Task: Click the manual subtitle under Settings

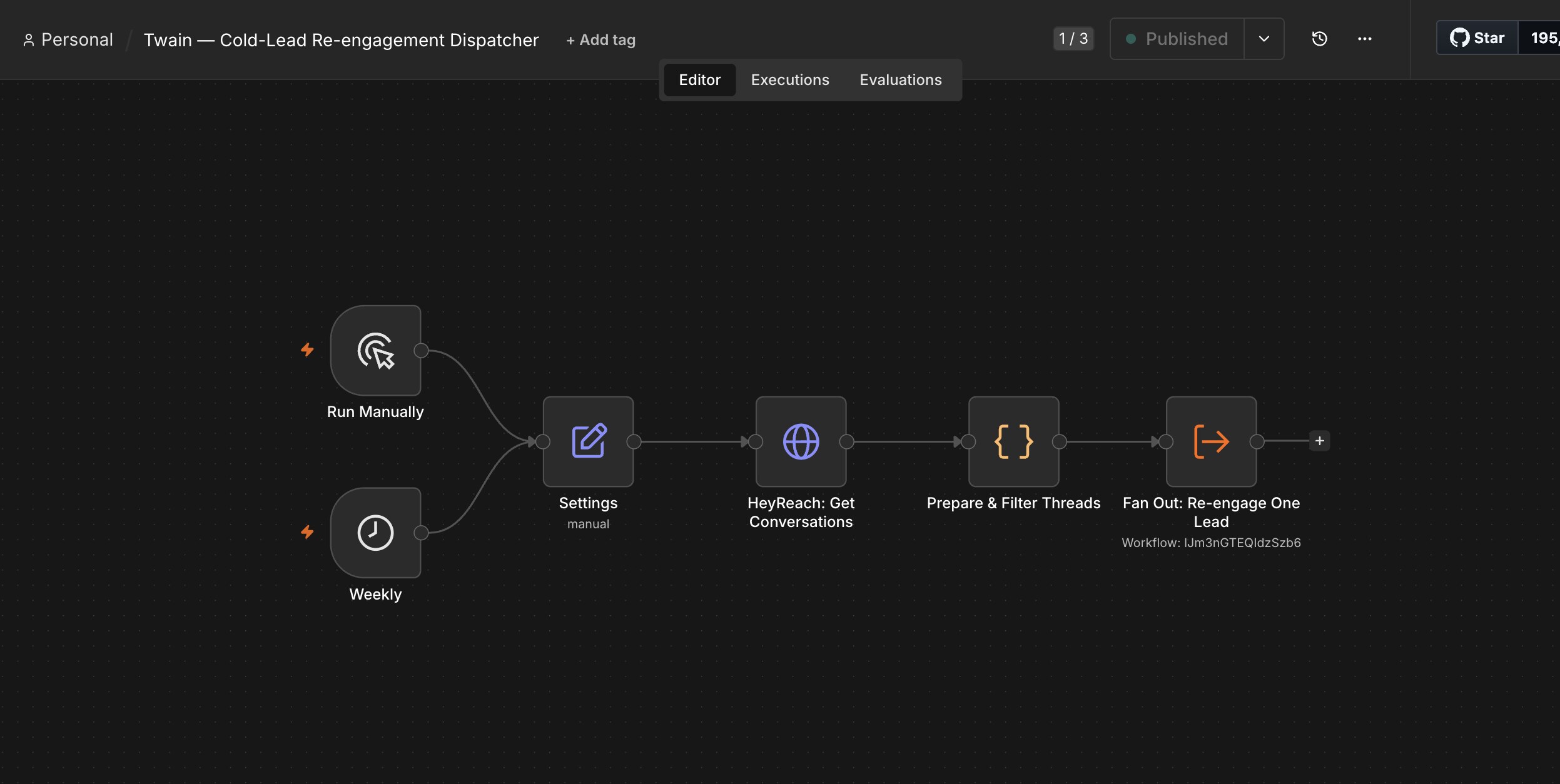Action: click(588, 524)
